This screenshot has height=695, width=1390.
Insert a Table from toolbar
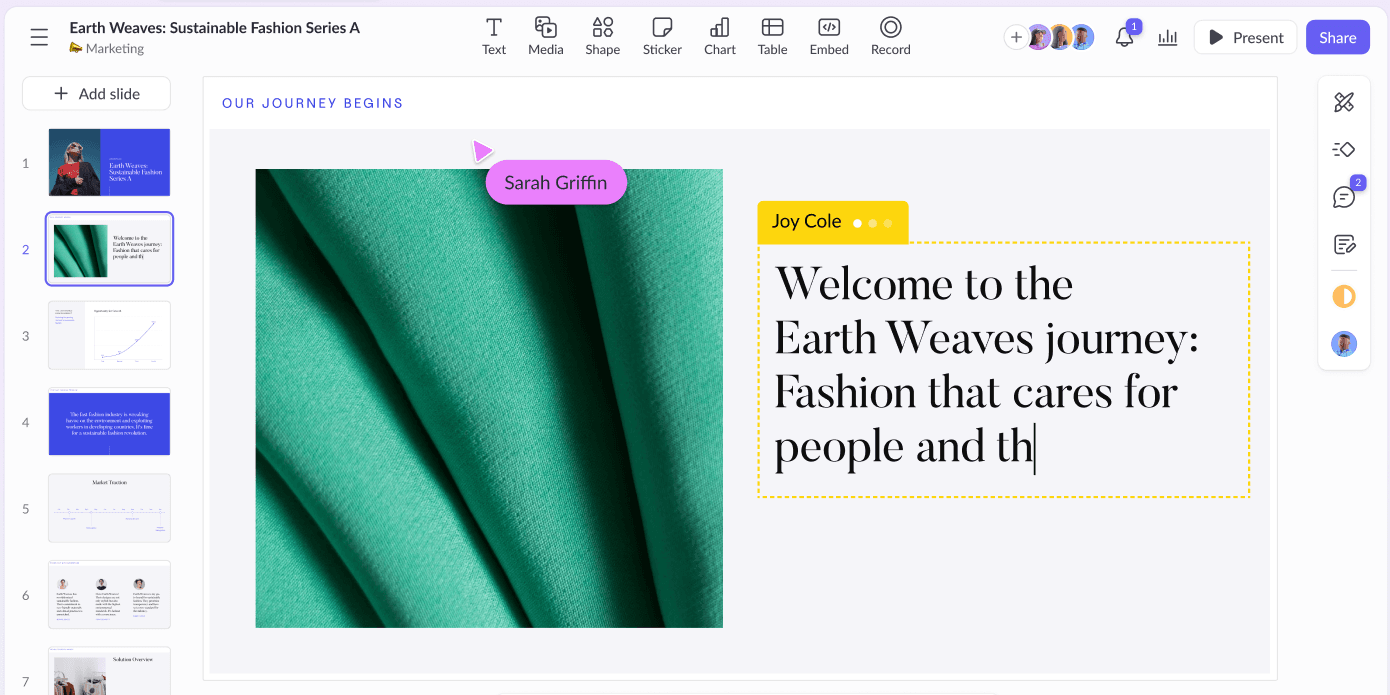772,37
